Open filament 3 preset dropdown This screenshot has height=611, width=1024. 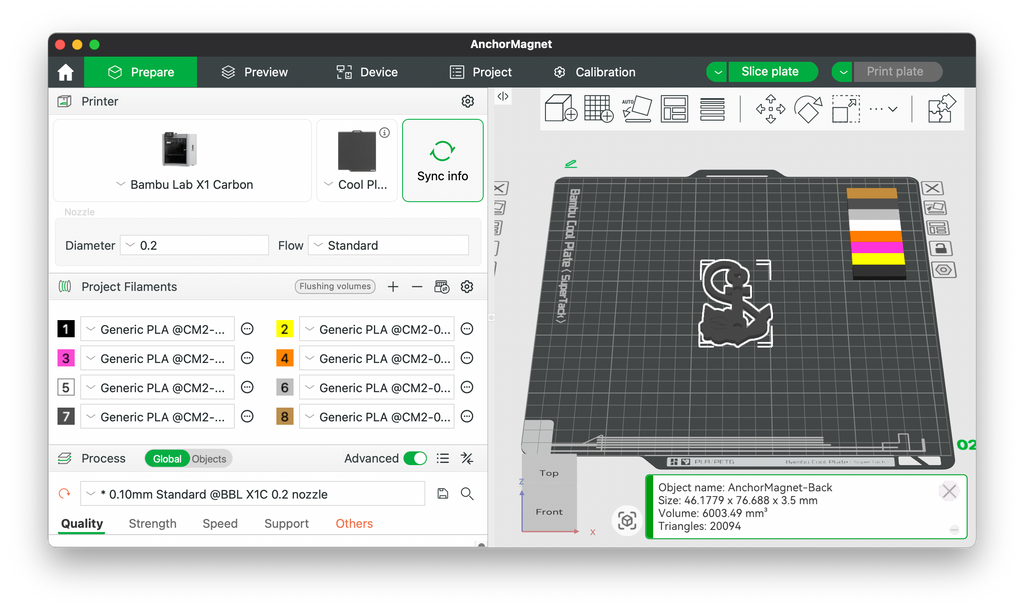point(157,358)
